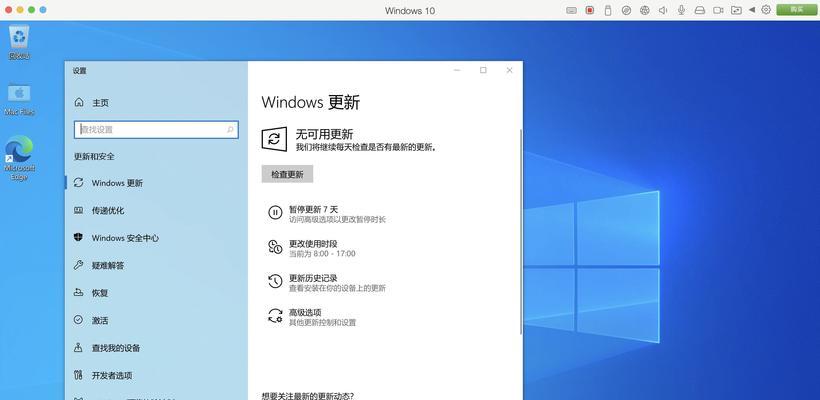This screenshot has height=400, width=820.
Task: Maximize the Settings window
Action: coord(483,70)
